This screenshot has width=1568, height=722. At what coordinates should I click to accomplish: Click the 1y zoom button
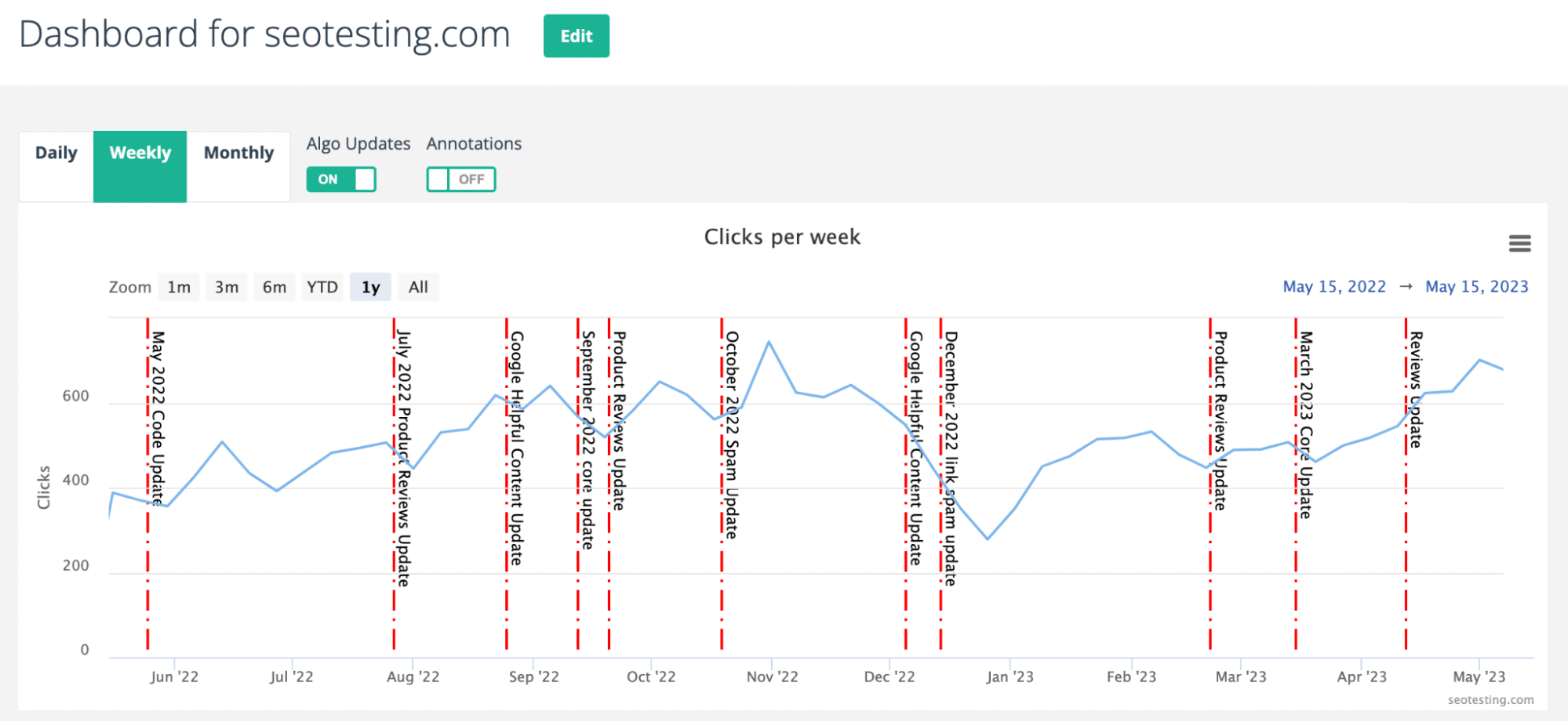click(x=370, y=288)
